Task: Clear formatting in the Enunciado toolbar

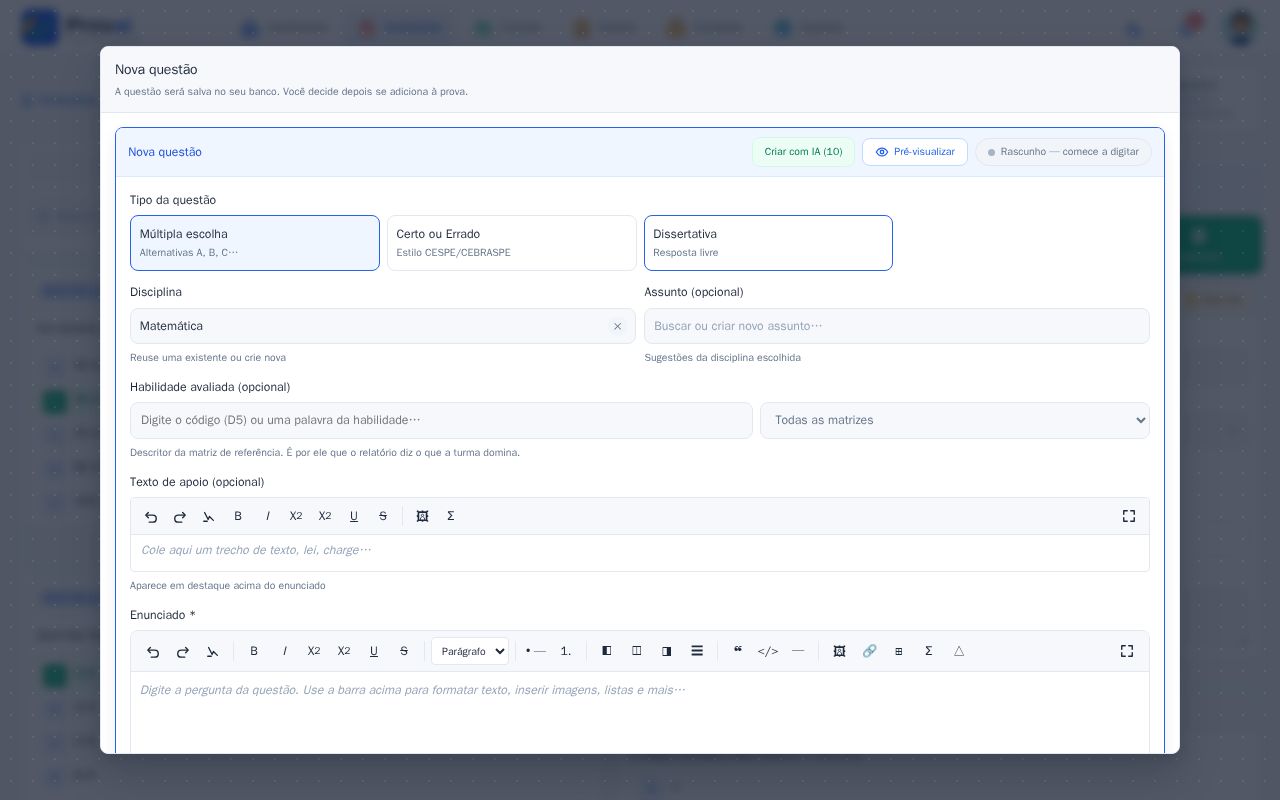Action: (x=213, y=651)
